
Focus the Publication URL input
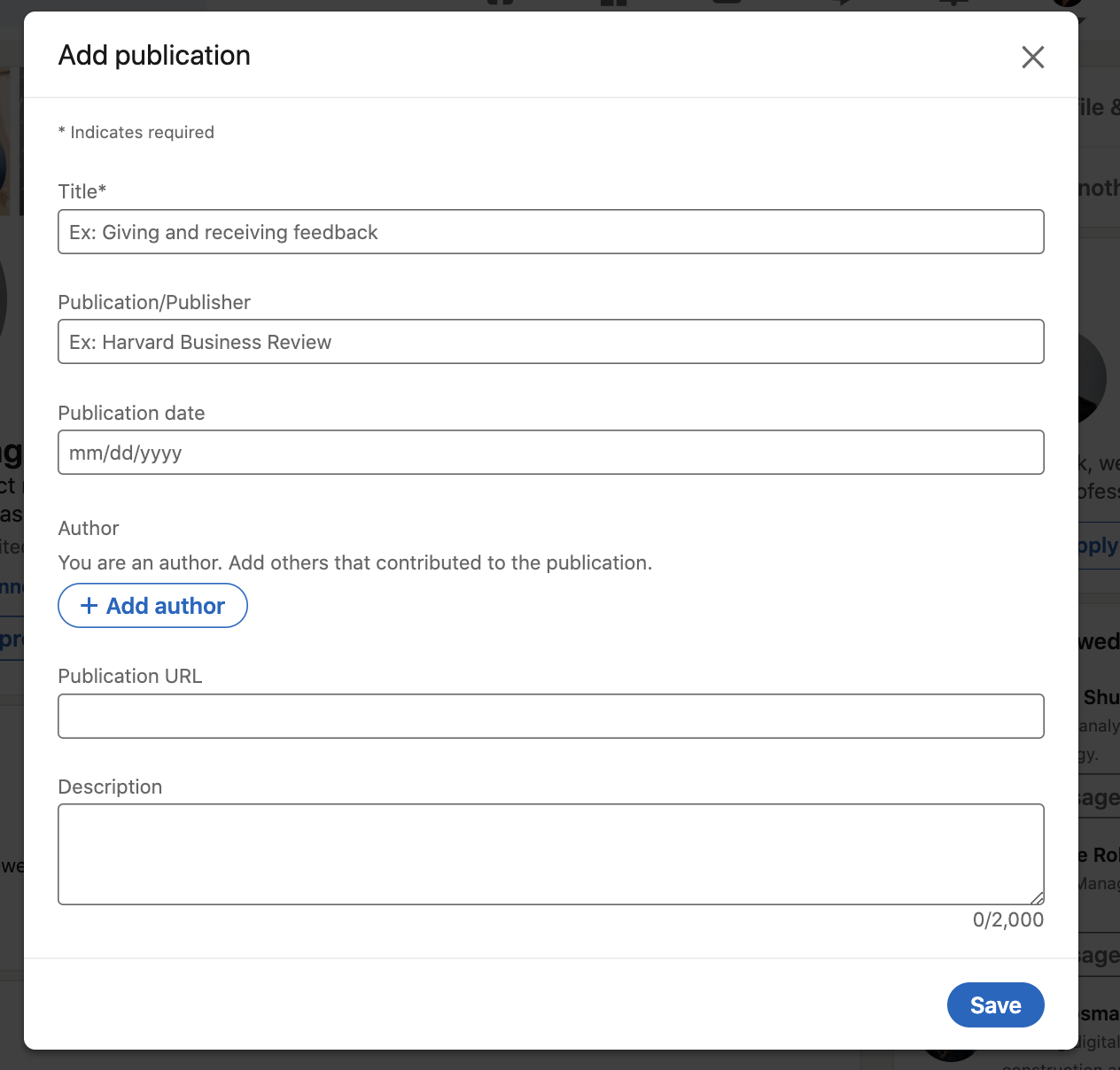coord(550,717)
